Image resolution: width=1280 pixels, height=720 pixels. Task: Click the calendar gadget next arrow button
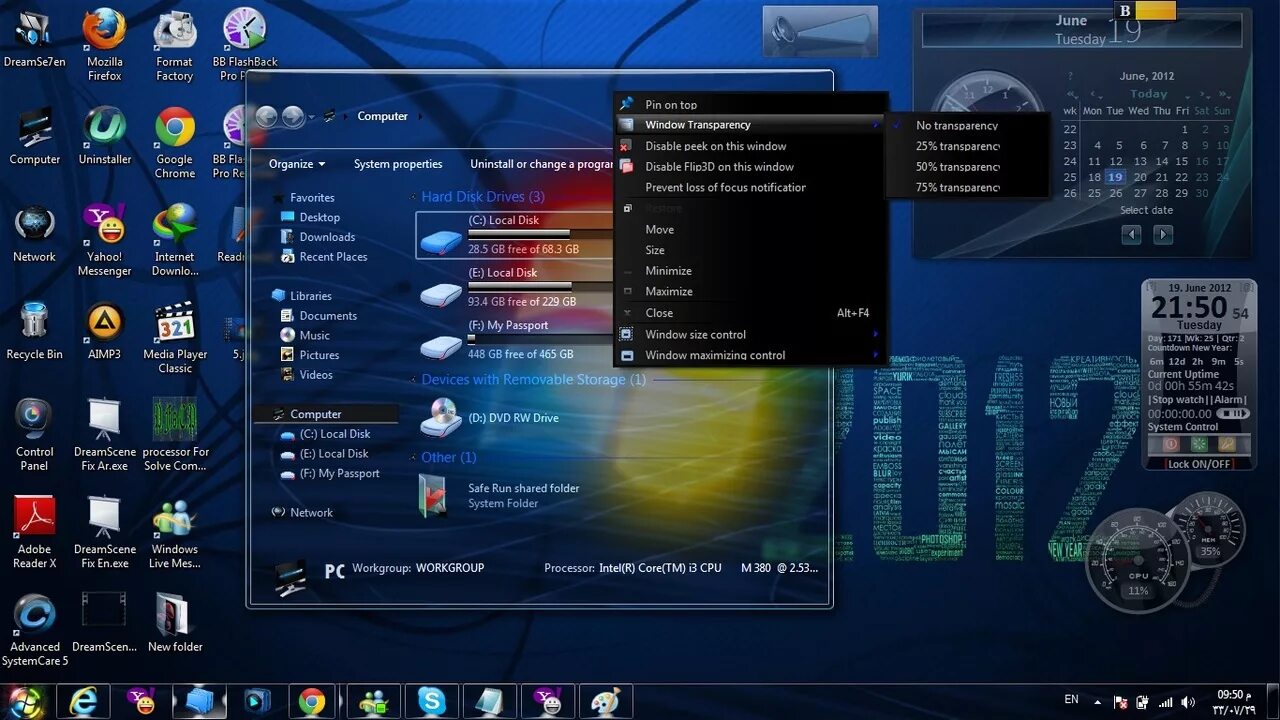pyautogui.click(x=1162, y=235)
